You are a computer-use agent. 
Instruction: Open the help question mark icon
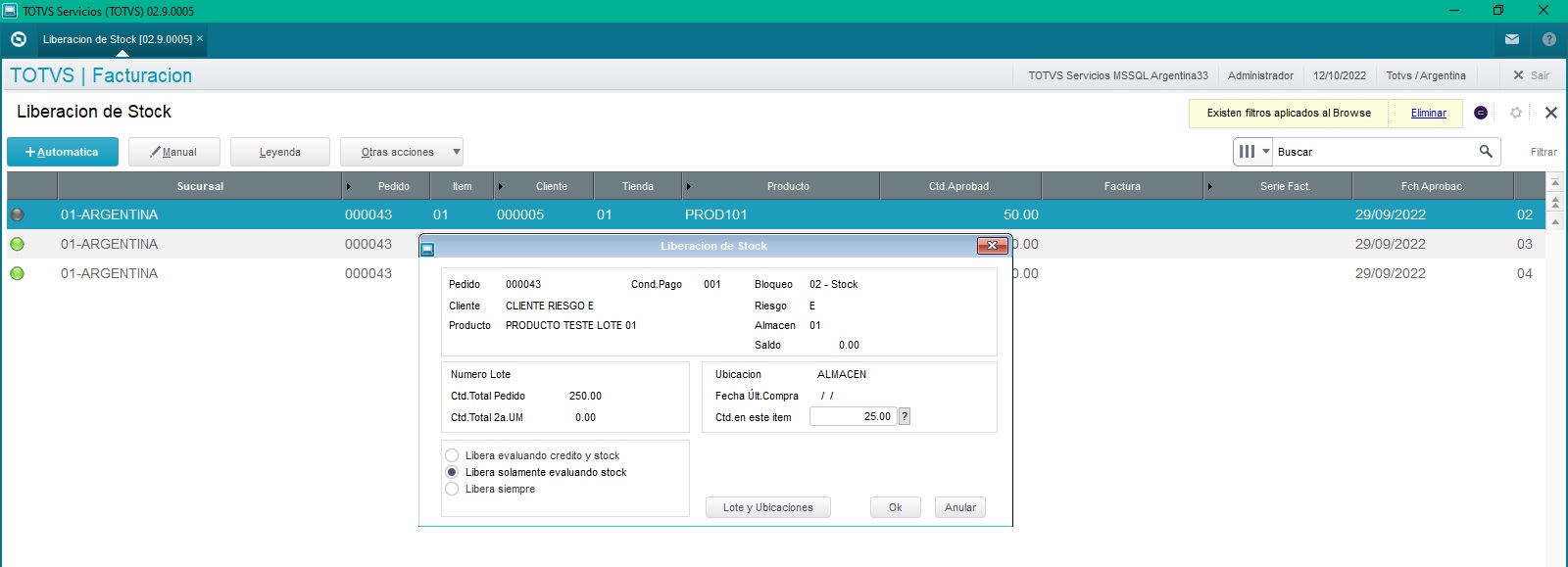coord(1549,39)
